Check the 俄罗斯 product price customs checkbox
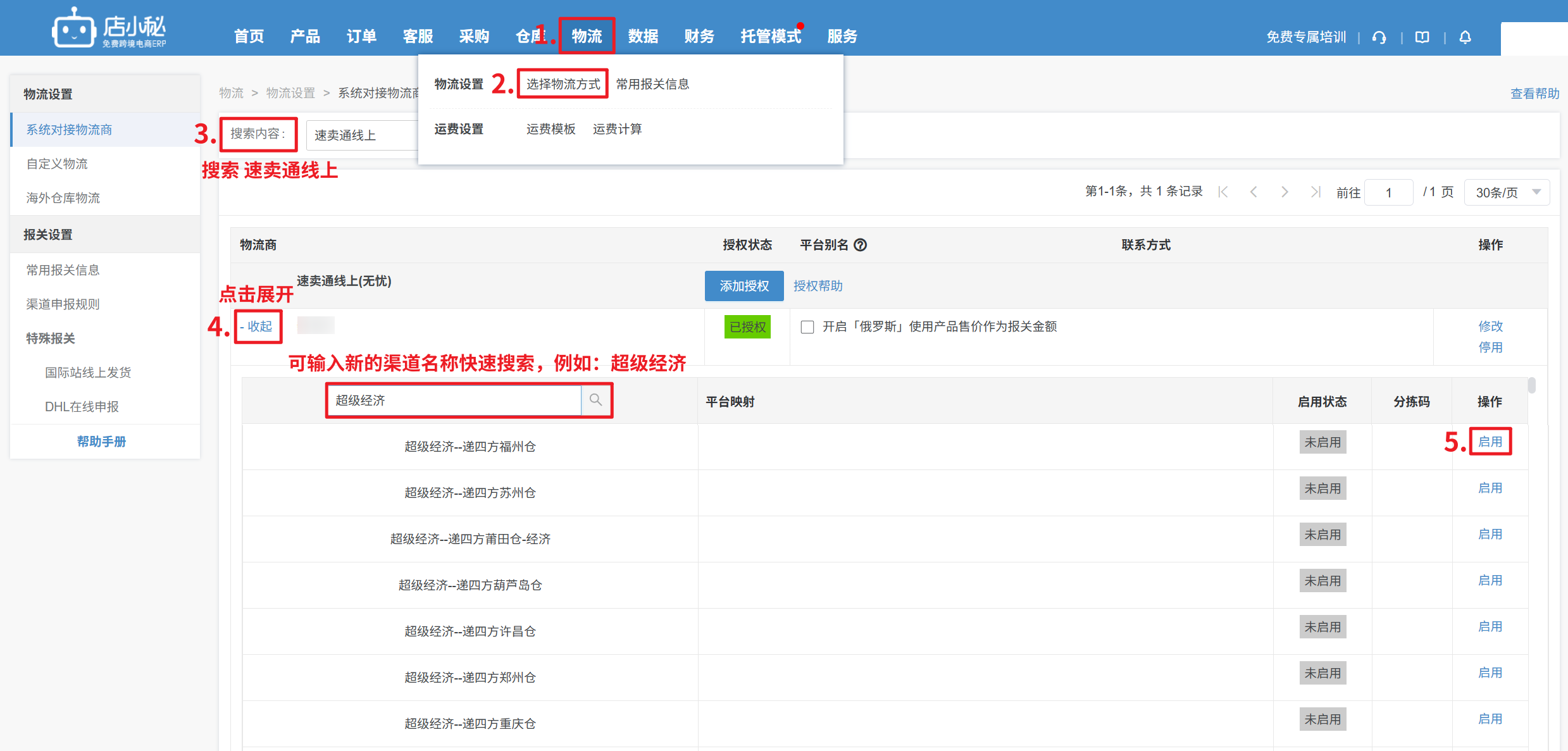1568x751 pixels. click(807, 327)
